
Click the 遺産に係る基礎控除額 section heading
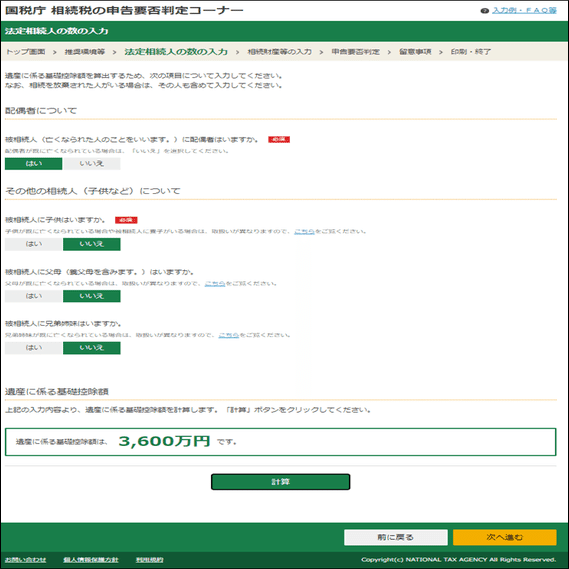coord(57,392)
